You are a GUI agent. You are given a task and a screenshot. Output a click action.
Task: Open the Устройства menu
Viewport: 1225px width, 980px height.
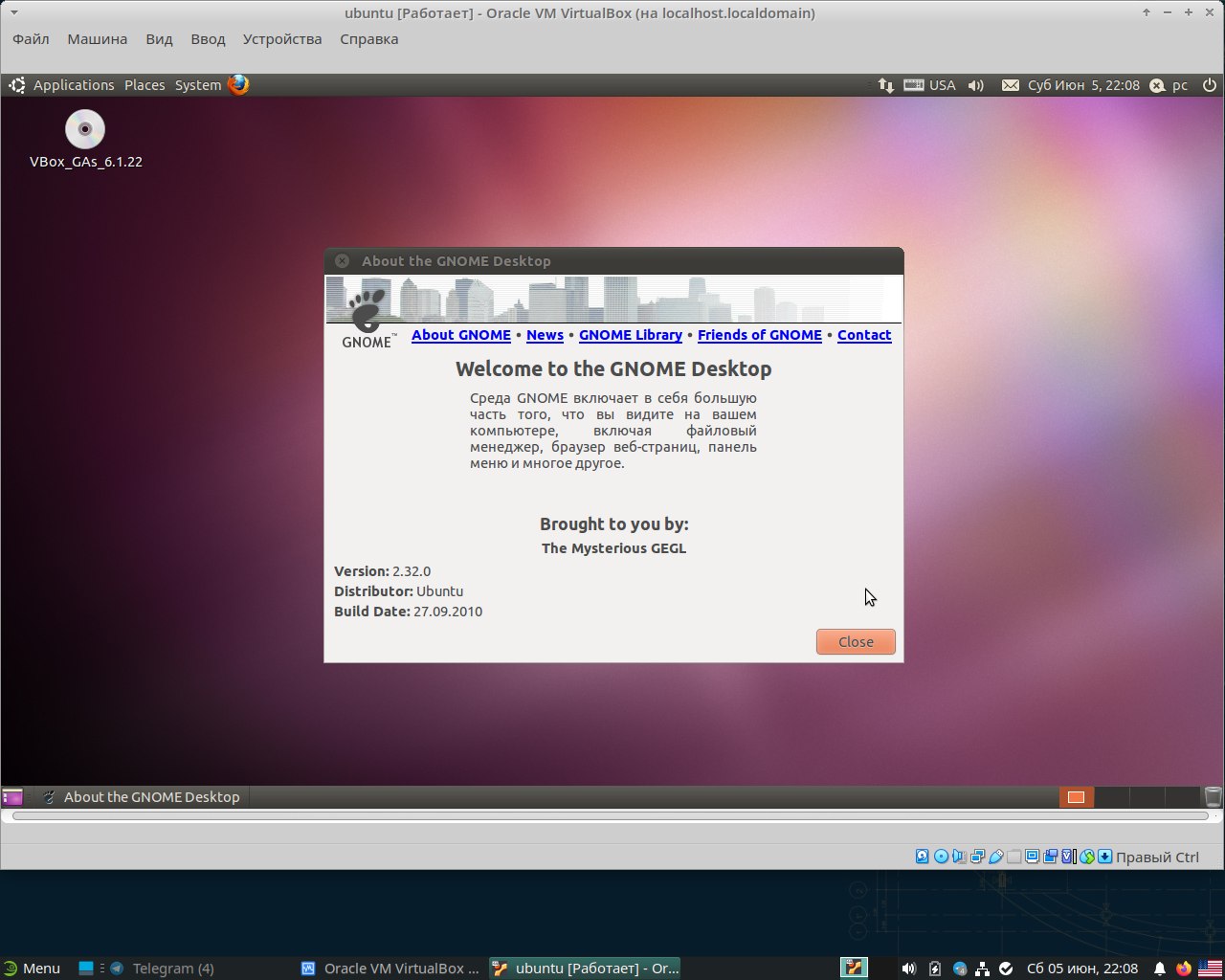[282, 39]
